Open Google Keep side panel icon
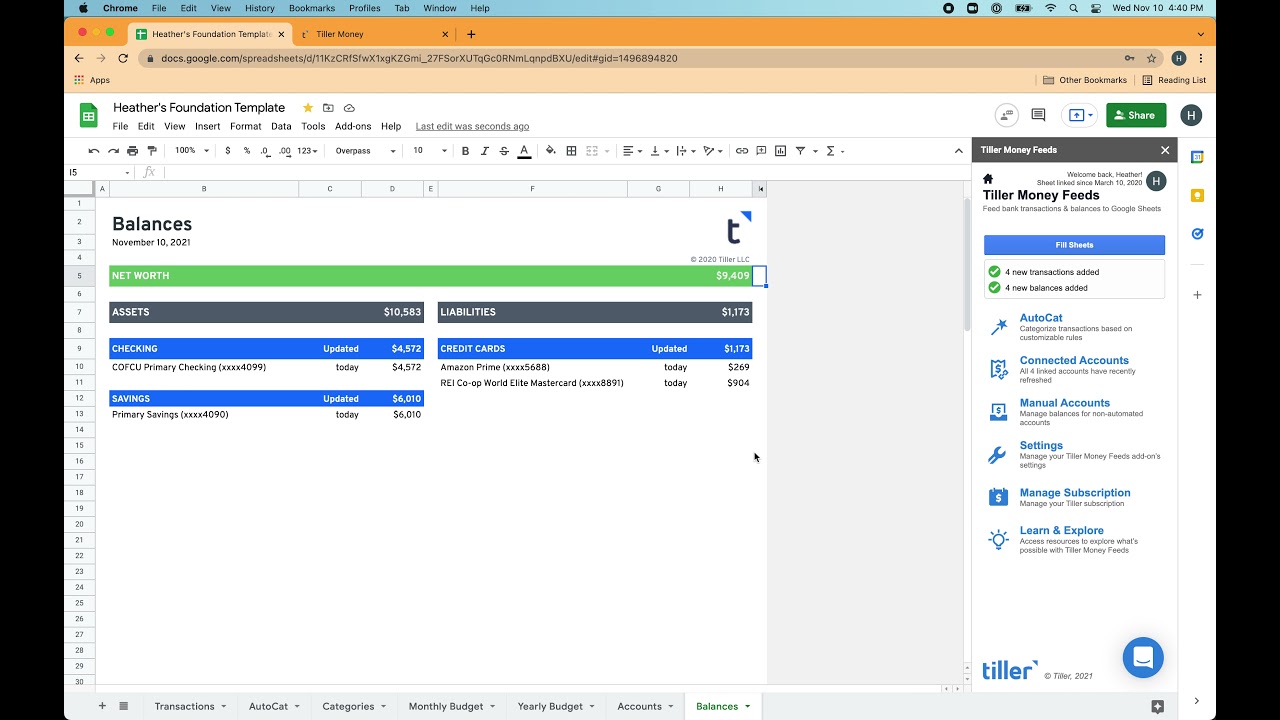 (1197, 196)
